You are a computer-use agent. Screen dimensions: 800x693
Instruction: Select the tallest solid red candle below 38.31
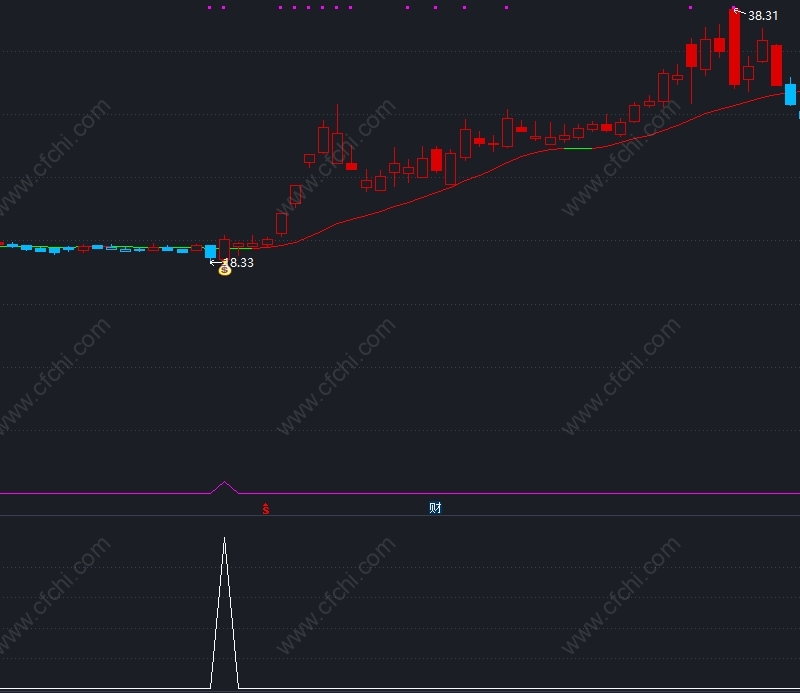[x=734, y=47]
